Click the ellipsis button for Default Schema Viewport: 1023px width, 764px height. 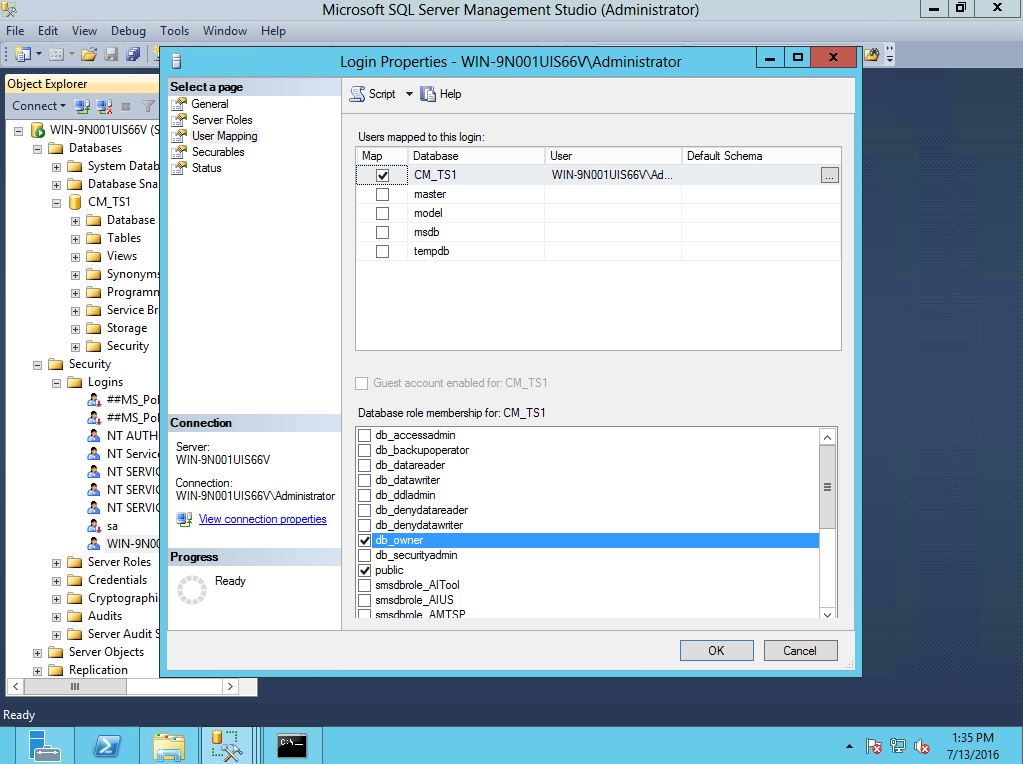[x=829, y=176]
